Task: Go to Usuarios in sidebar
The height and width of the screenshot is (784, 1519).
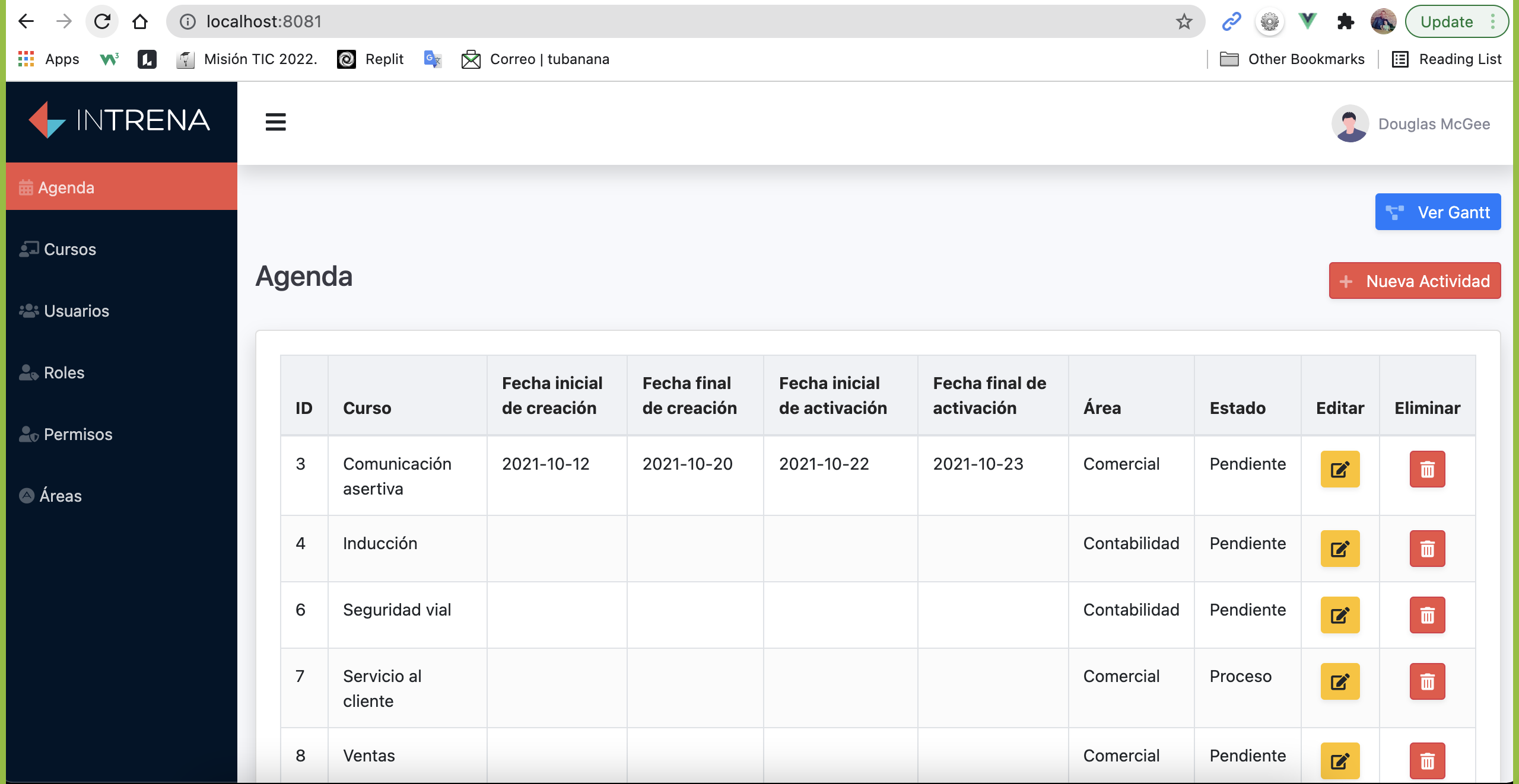Action: (76, 311)
